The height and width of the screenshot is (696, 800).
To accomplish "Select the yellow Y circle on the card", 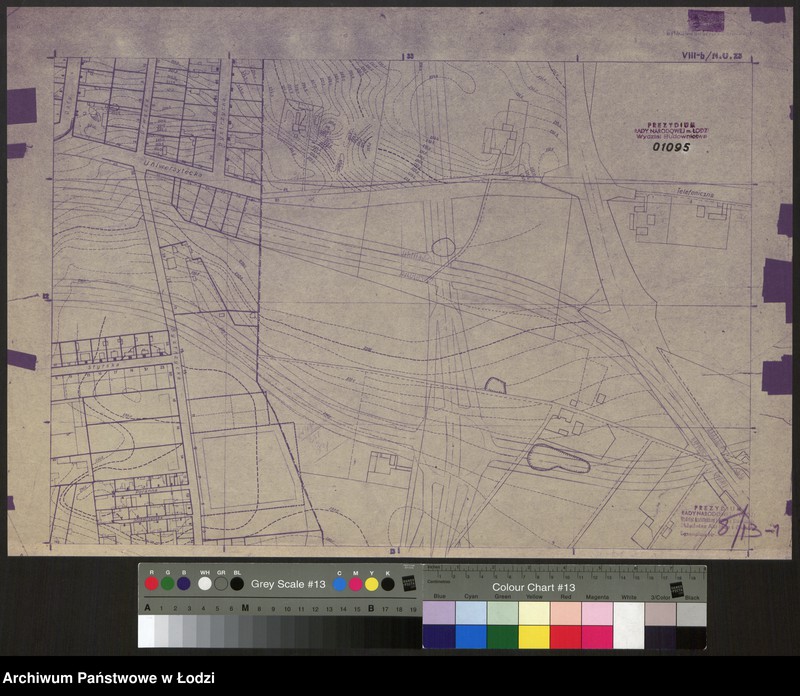I will click(372, 584).
